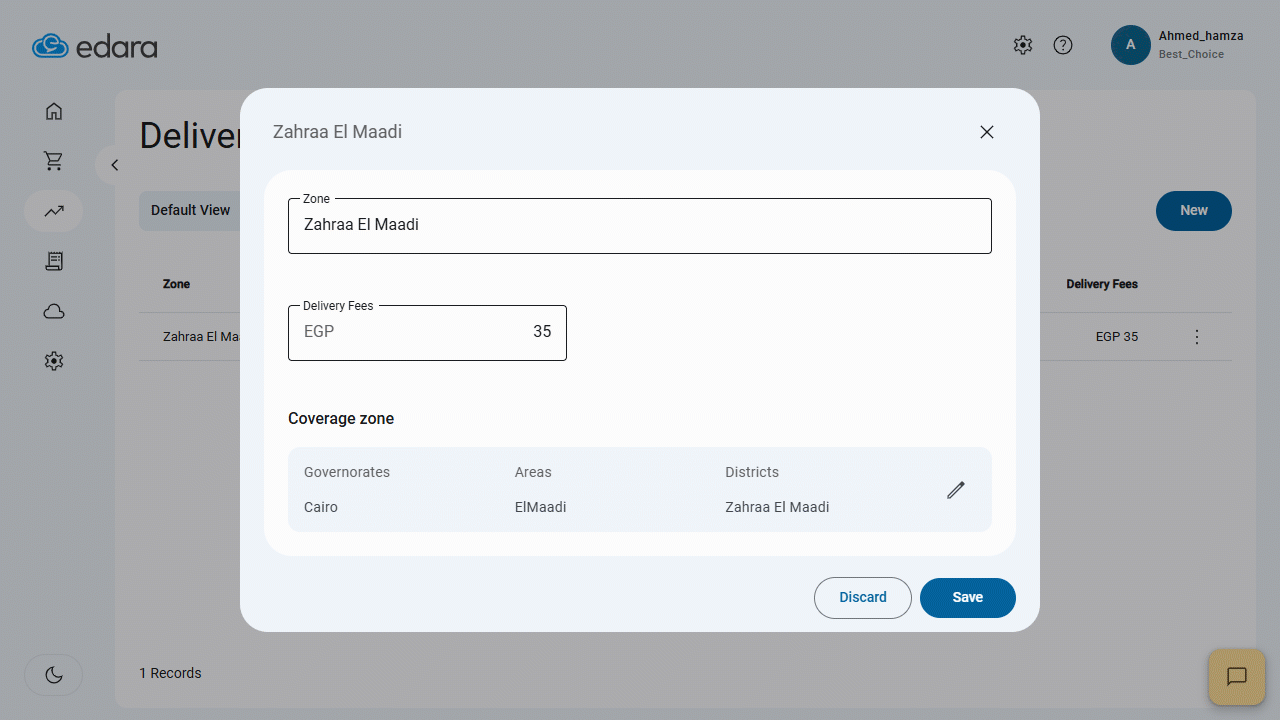The image size is (1280, 720).
Task: Open the shopping cart section from the sidebar
Action: (53, 161)
